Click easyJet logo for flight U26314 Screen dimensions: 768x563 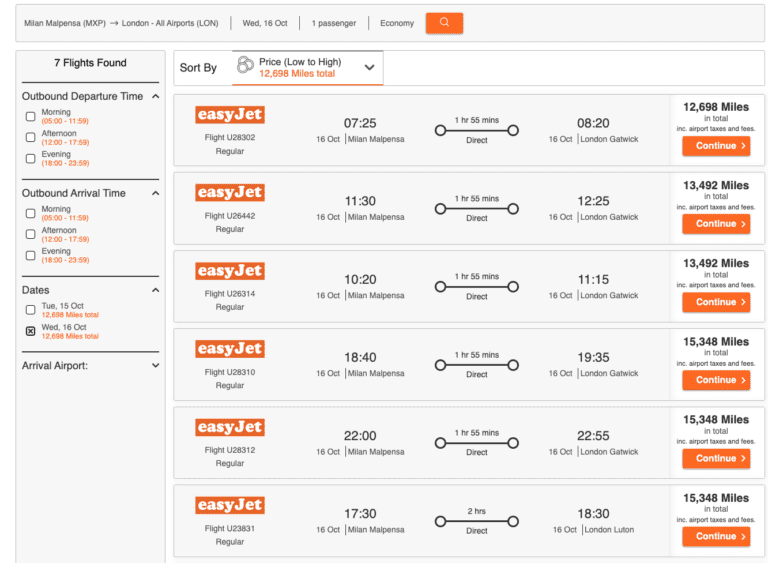click(230, 271)
